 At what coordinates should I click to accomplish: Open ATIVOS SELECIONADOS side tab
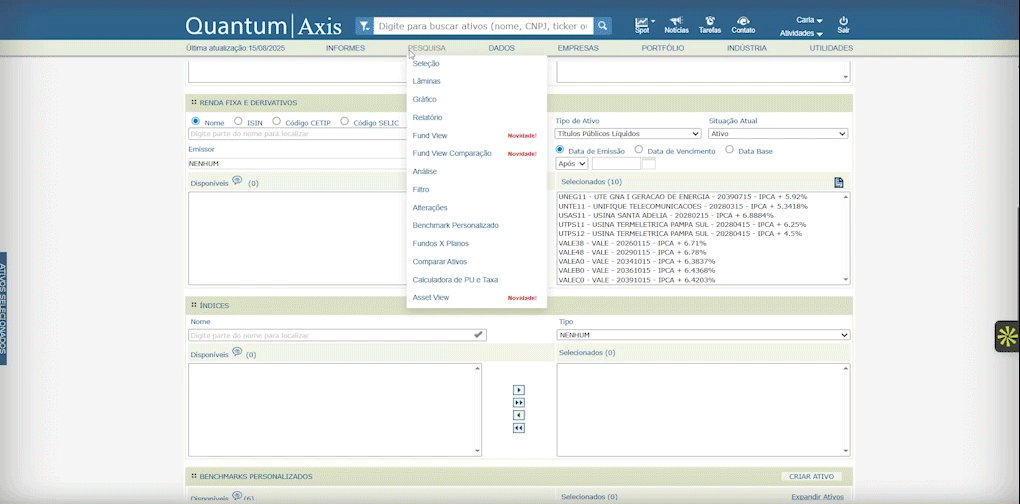[x=3, y=308]
